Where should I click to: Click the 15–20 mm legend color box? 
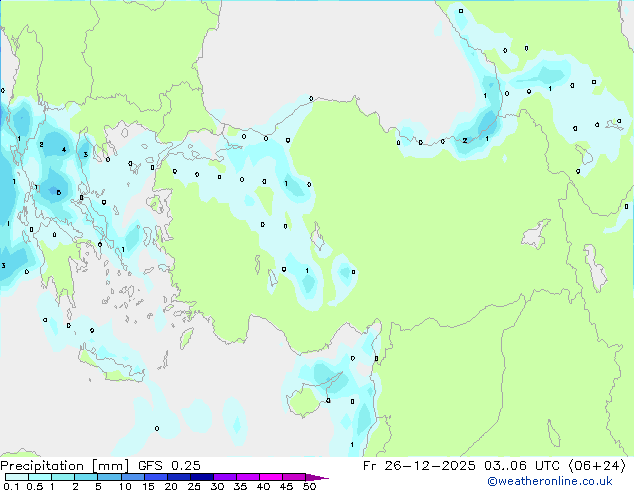tap(155, 477)
